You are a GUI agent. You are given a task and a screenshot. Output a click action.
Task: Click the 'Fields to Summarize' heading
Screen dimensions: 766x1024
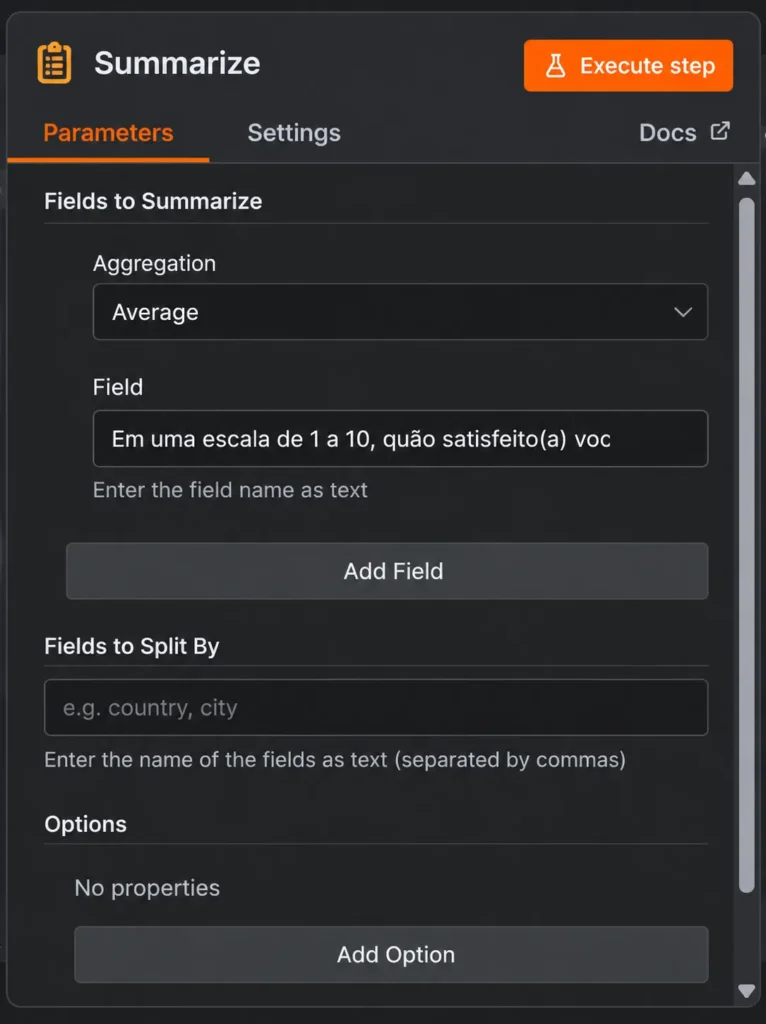[153, 201]
